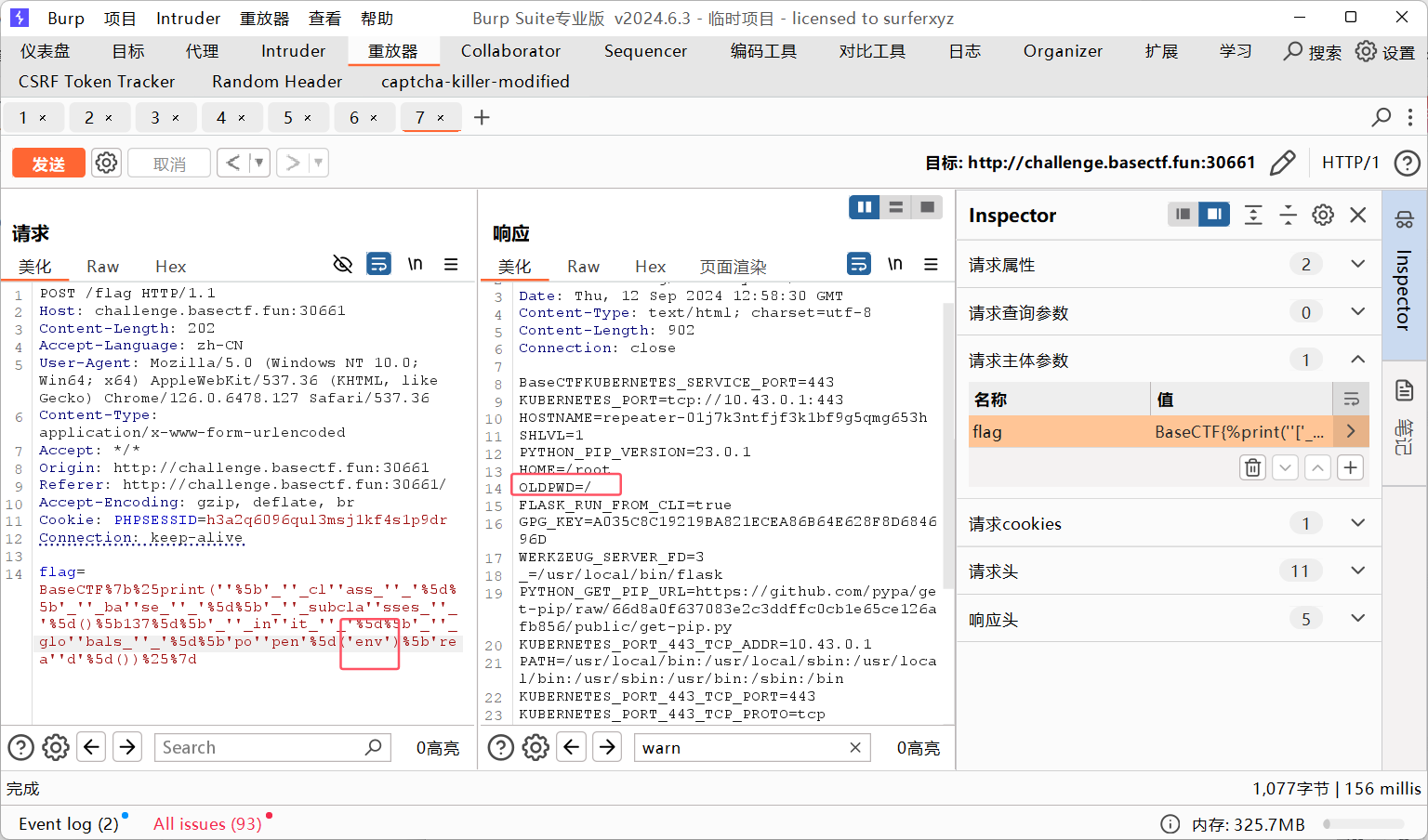Collapse all Inspector sections icon
Image resolution: width=1428 pixels, height=840 pixels.
1288,215
